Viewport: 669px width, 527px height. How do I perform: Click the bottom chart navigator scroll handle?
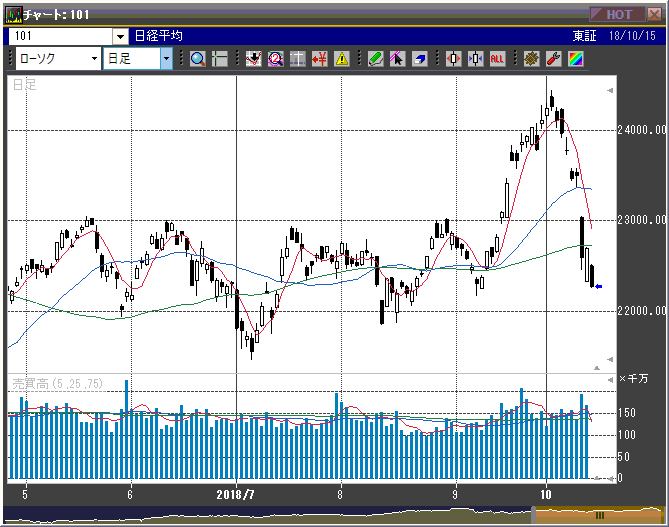[600, 515]
